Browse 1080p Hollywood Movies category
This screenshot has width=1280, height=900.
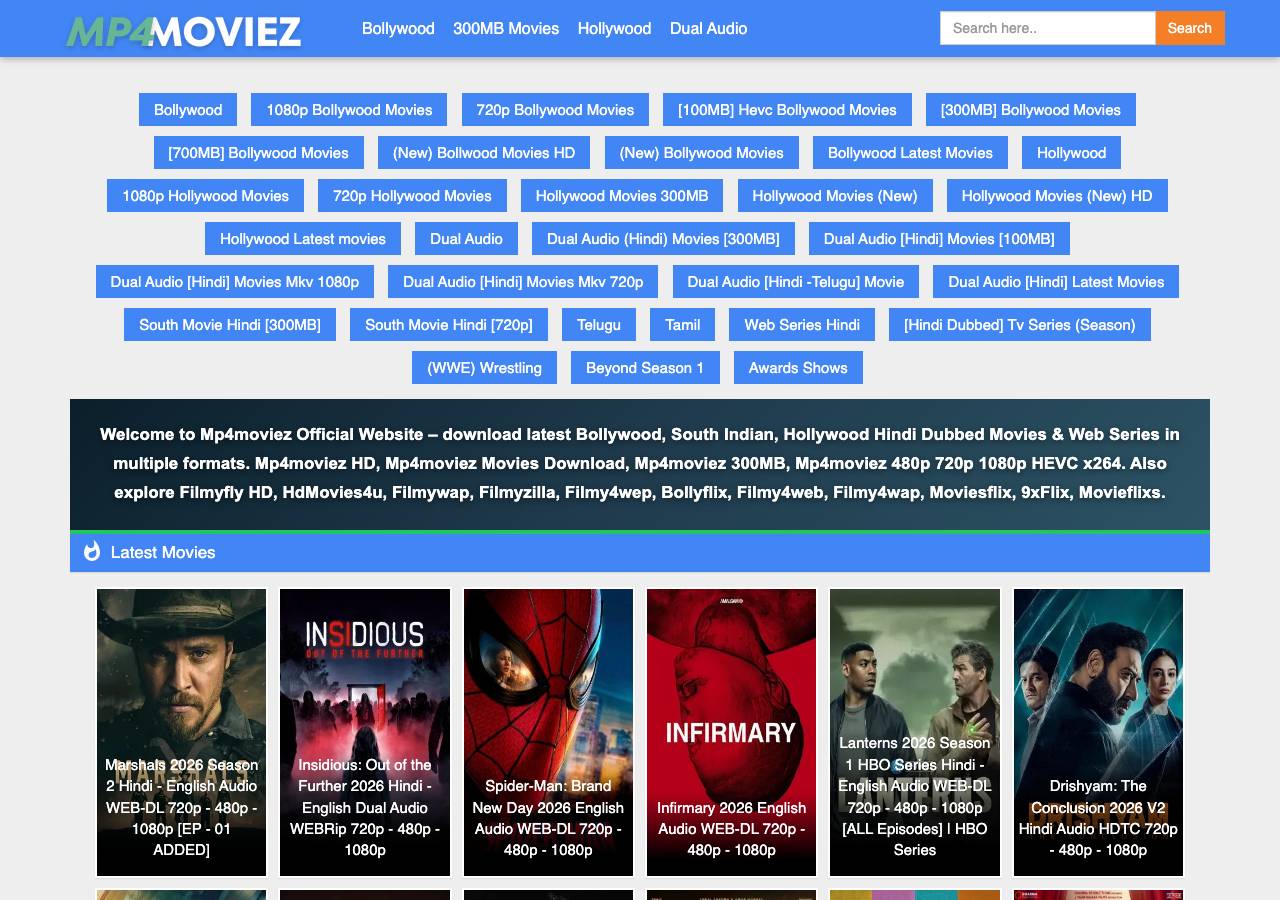[x=205, y=196]
